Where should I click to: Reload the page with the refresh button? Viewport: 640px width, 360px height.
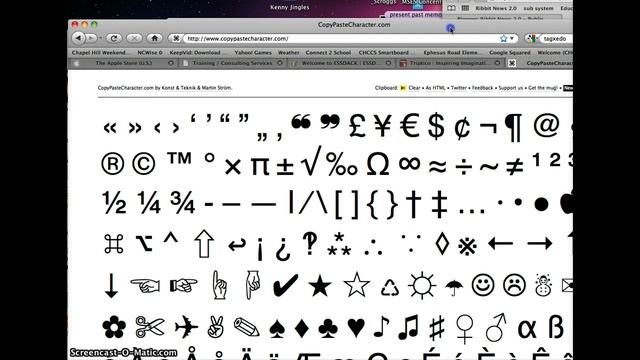(x=114, y=38)
